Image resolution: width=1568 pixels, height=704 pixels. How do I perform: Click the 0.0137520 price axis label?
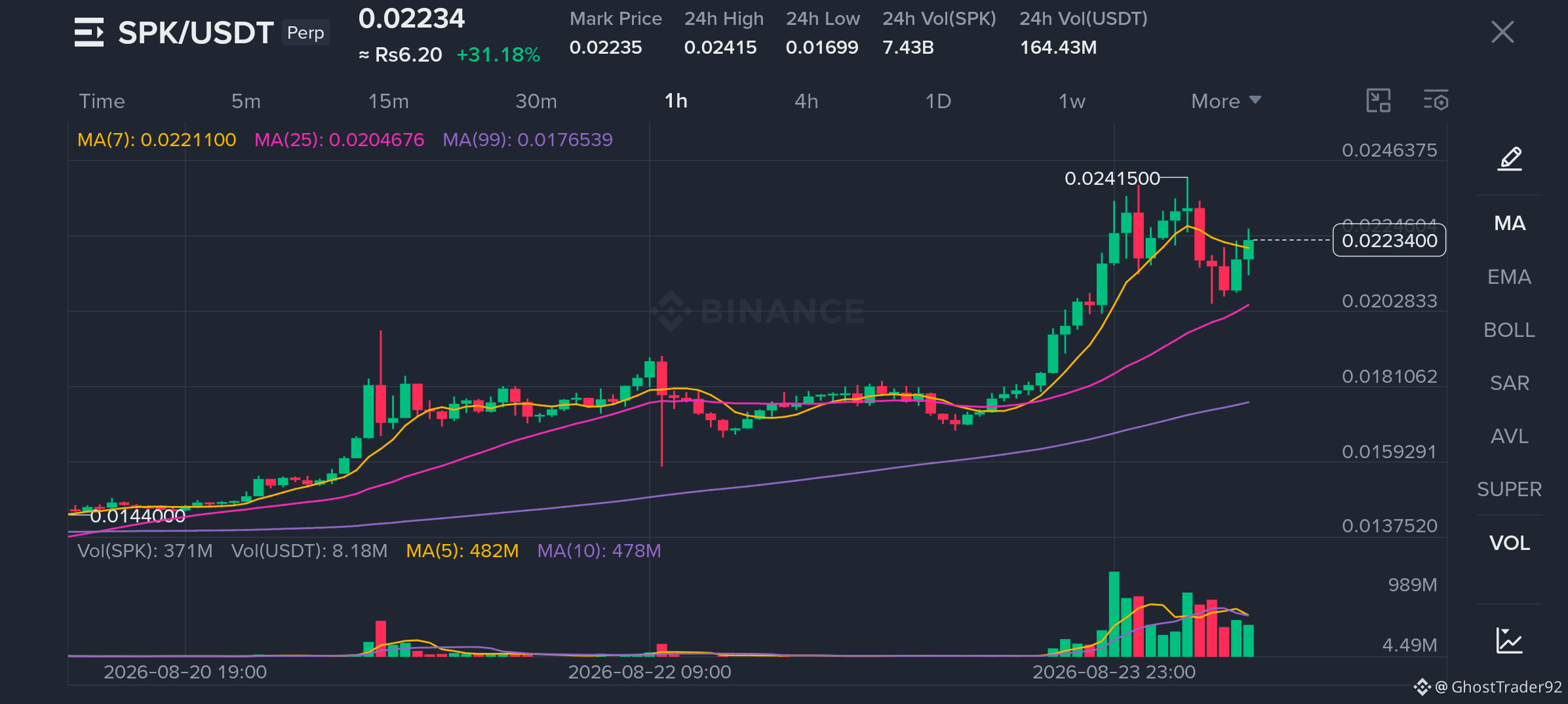[1389, 526]
